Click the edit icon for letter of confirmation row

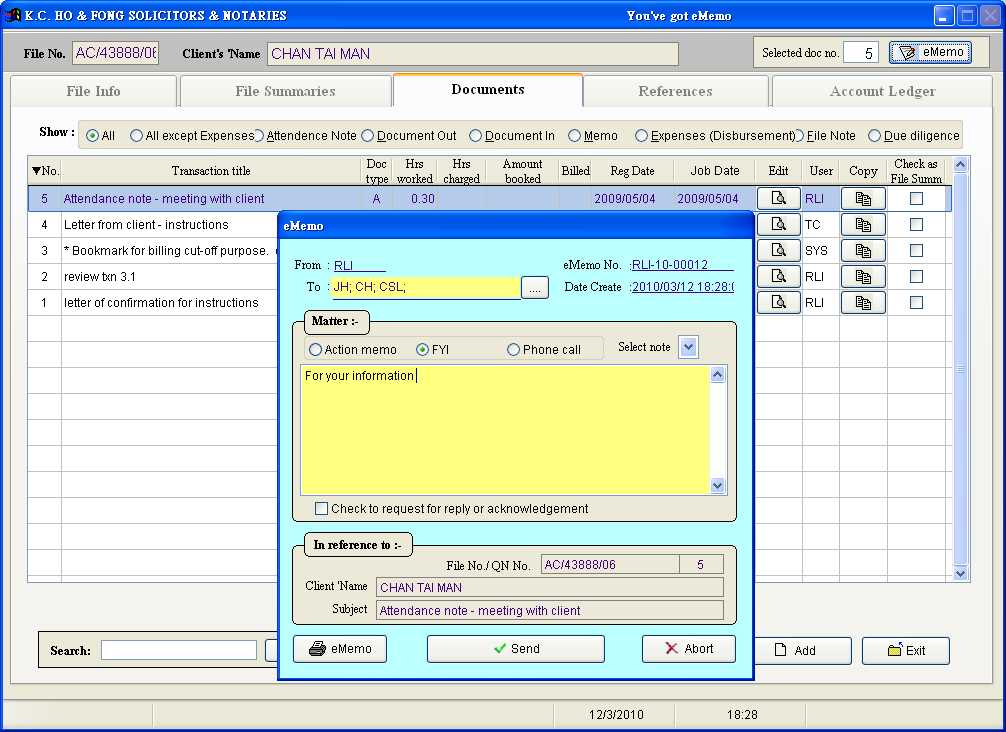click(778, 302)
